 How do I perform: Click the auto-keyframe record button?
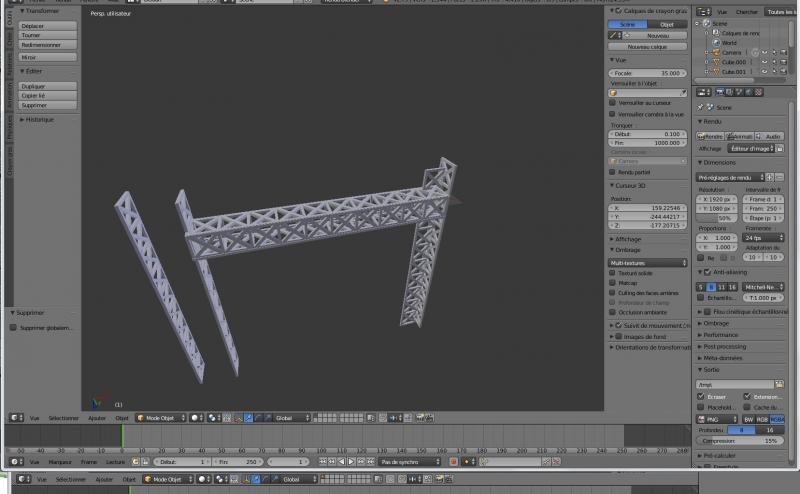tap(453, 462)
